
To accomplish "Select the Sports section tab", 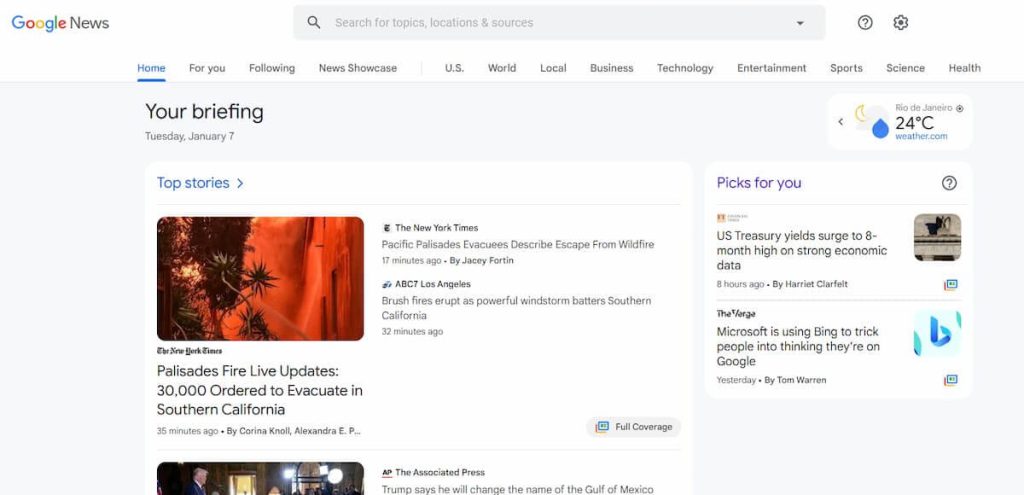I will pos(846,68).
